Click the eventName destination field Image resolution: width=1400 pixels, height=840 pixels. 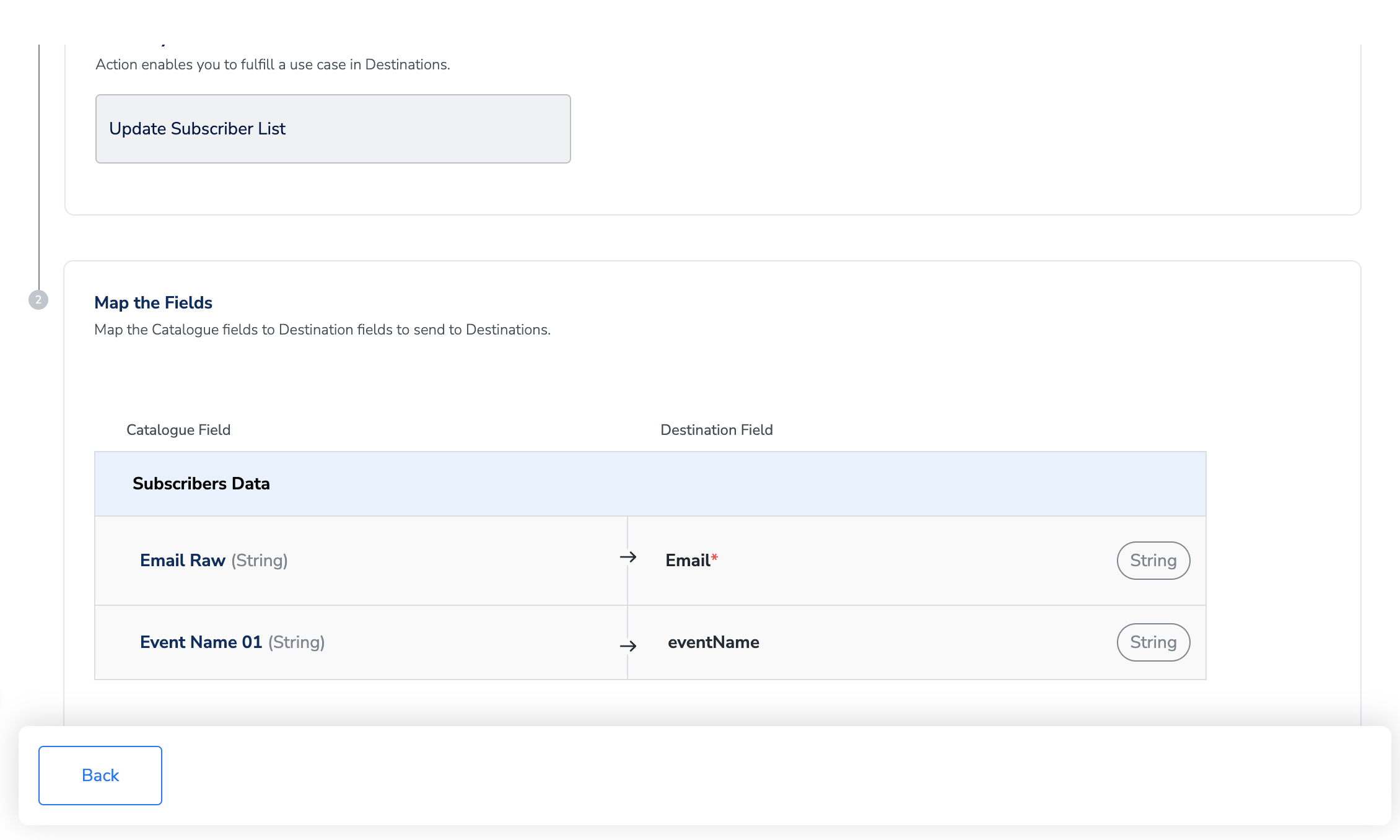[713, 642]
